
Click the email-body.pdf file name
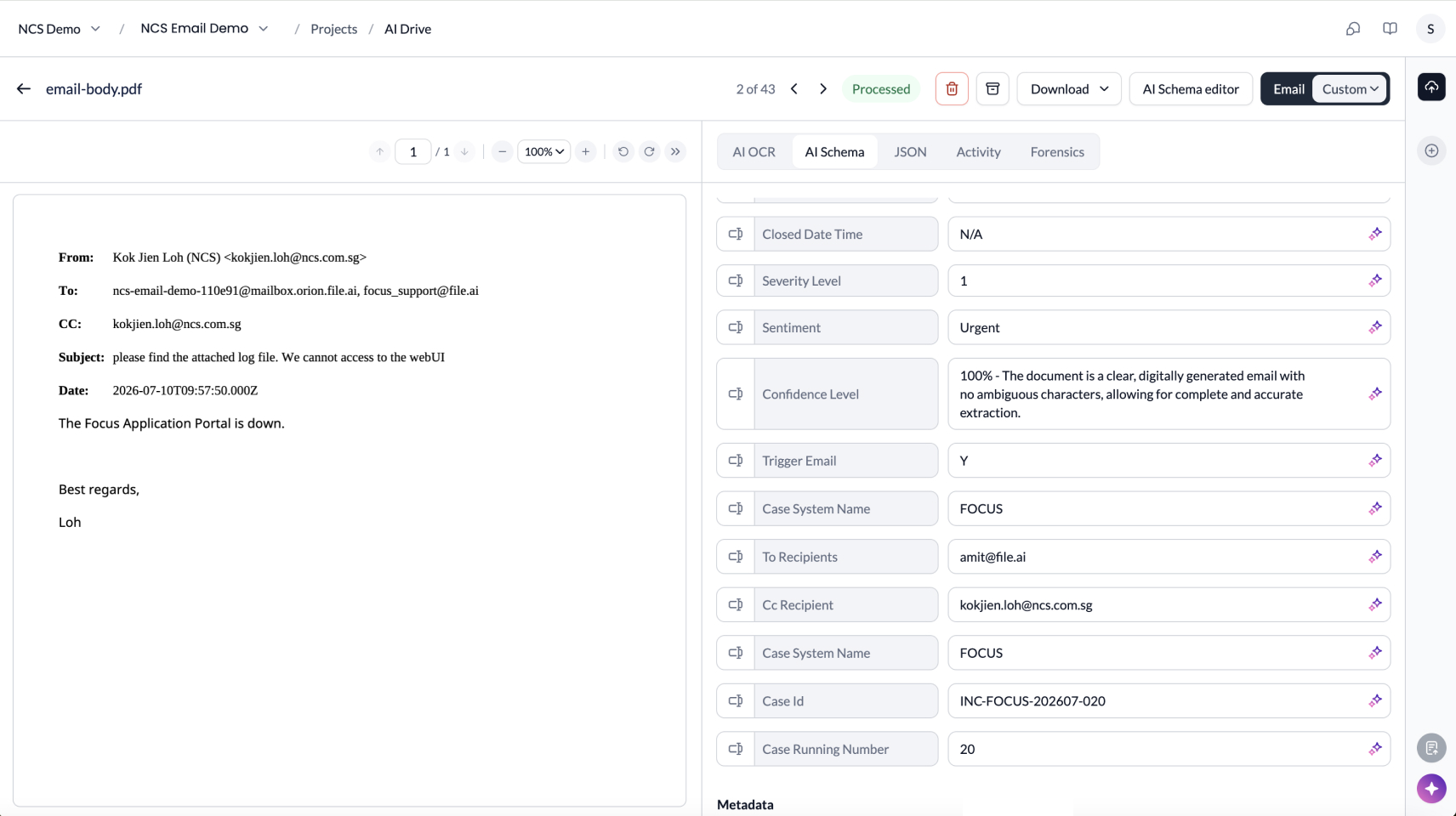[x=94, y=88]
